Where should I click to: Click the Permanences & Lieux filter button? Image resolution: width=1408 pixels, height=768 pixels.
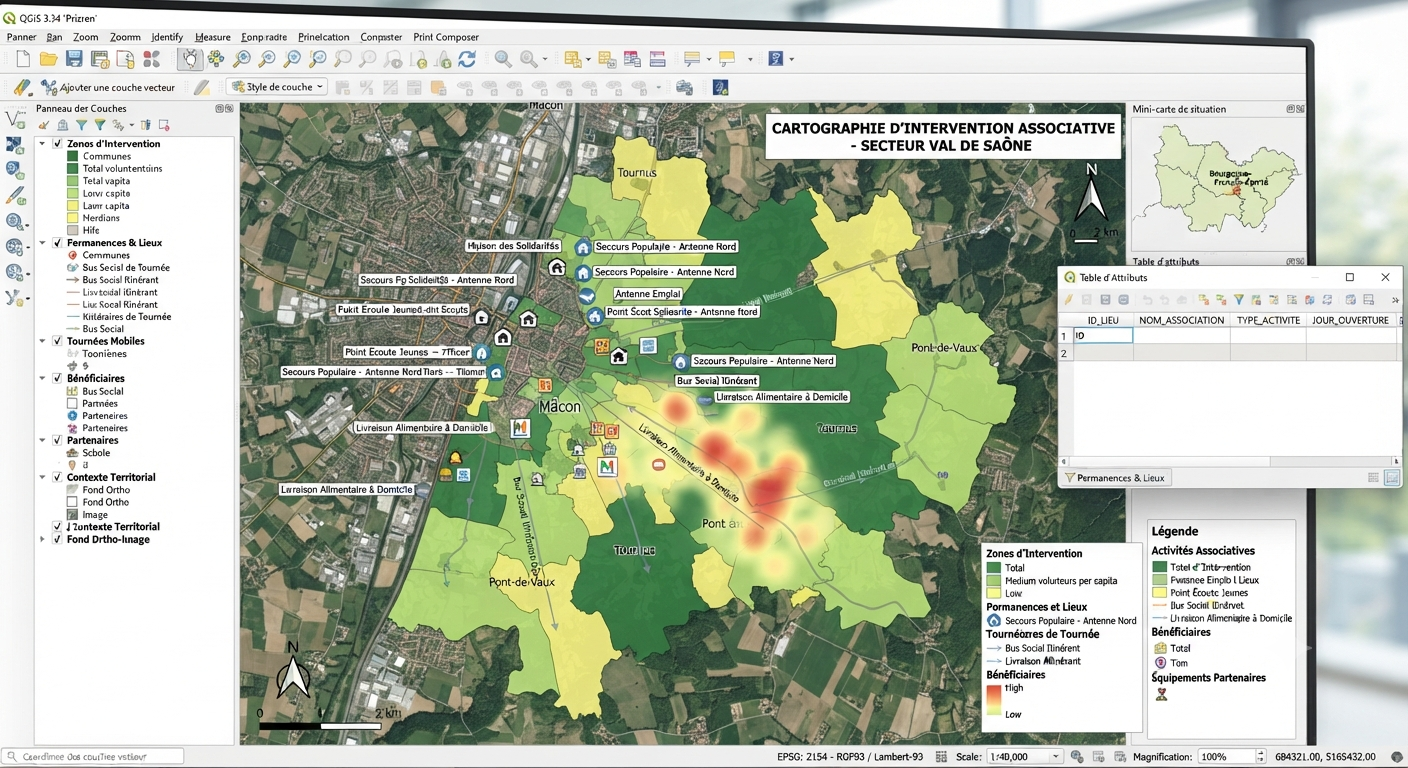[1115, 478]
